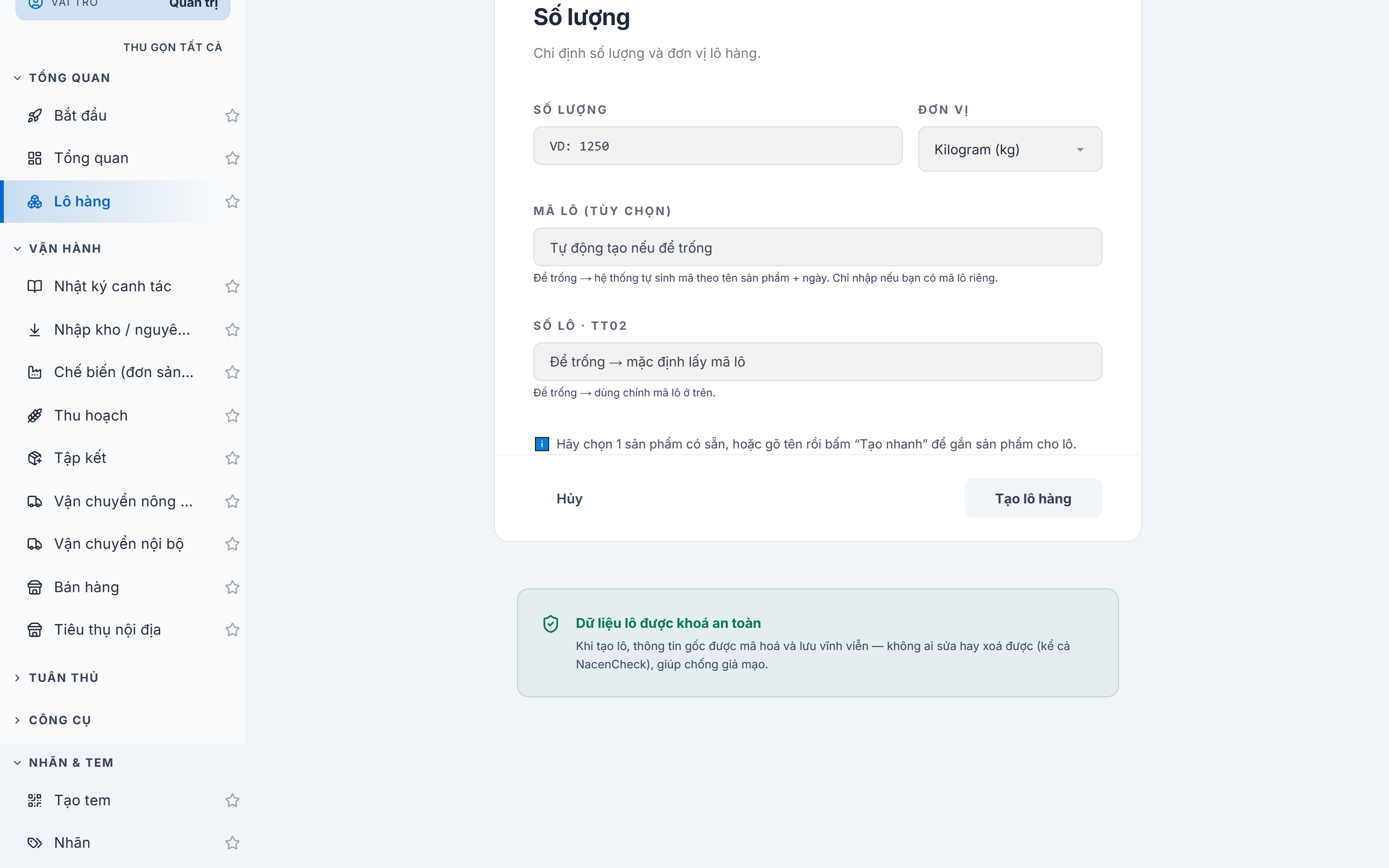Click the truck icon beside Vận chuyển nông
Screen dimensions: 1389x868
click(35, 501)
